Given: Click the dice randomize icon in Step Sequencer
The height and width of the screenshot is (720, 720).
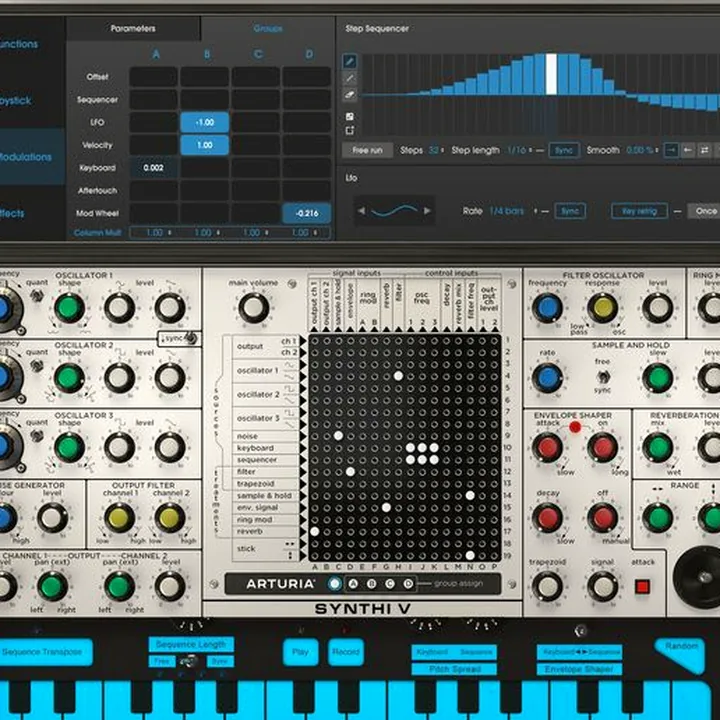Looking at the screenshot, I should 349,117.
